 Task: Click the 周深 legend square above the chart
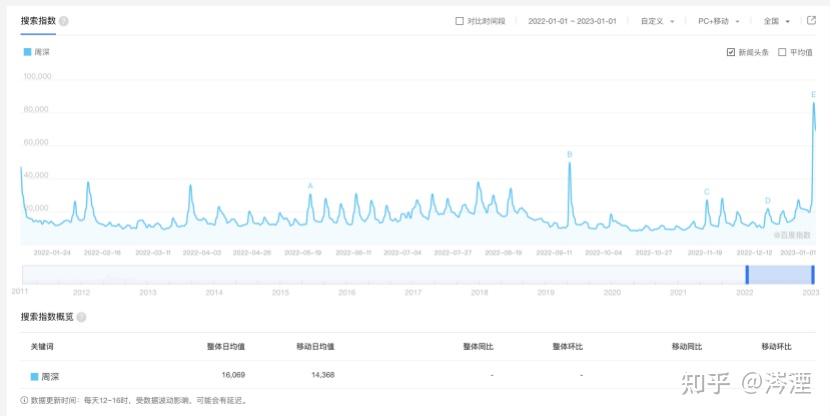[28, 52]
